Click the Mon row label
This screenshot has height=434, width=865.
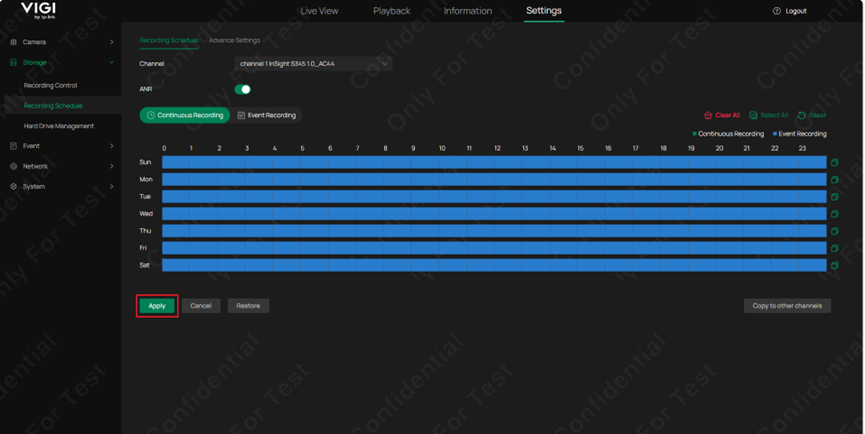point(146,179)
